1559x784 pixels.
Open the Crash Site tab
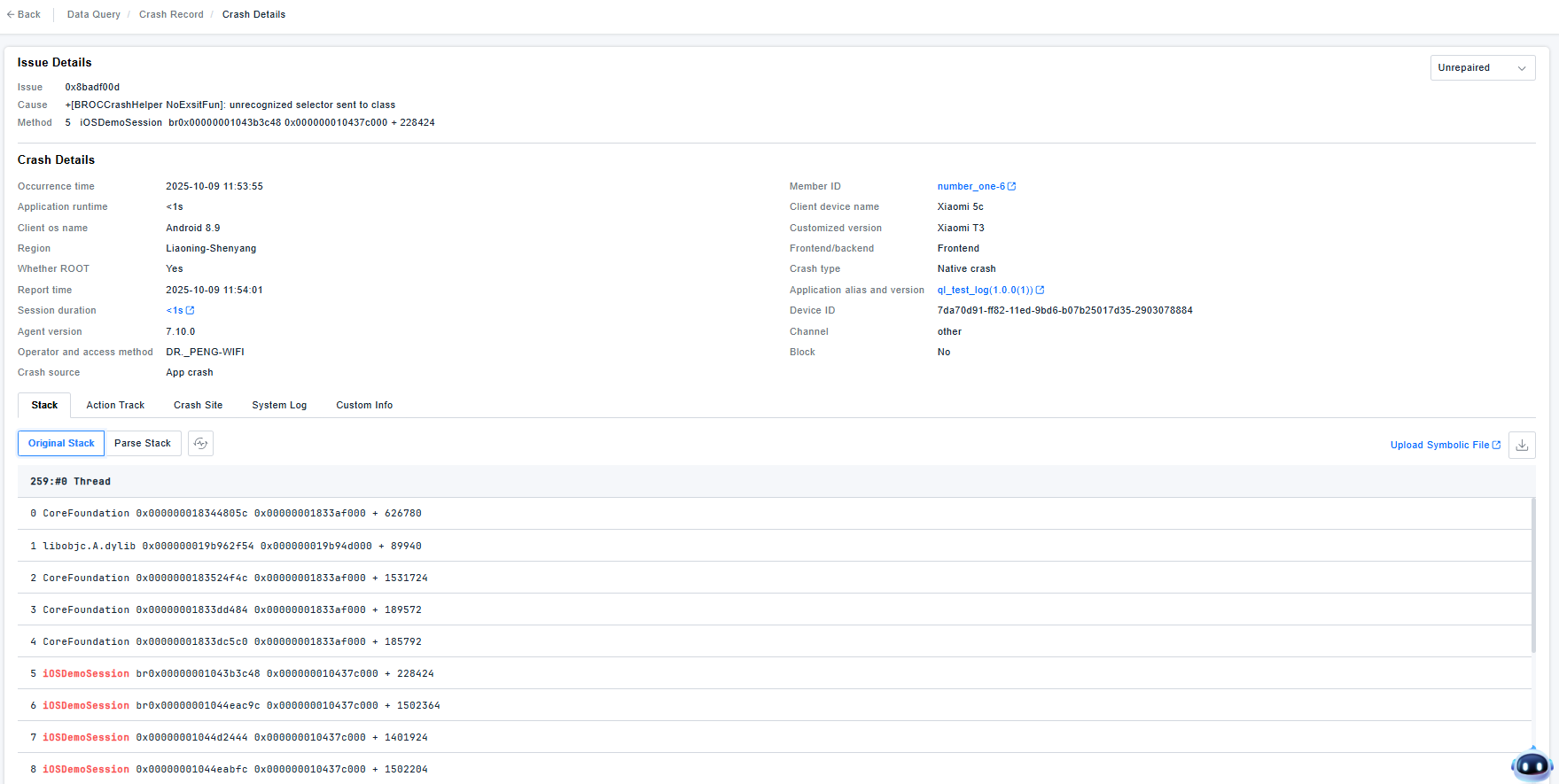198,406
